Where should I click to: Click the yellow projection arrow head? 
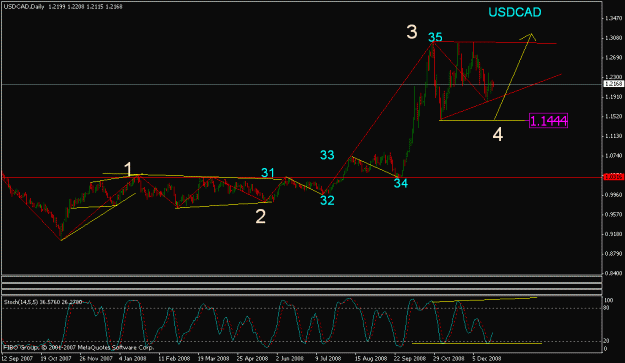coord(528,37)
